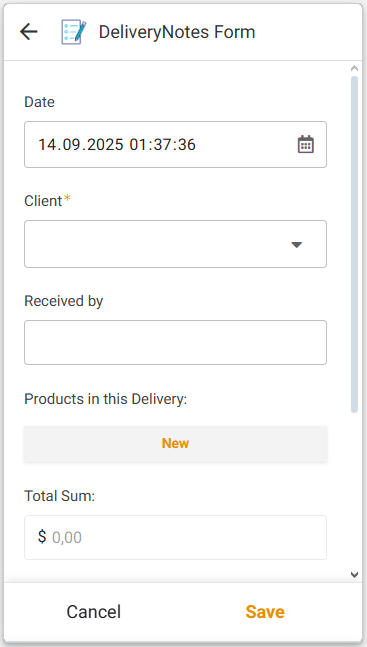This screenshot has height=647, width=367.
Task: Click the DeliveryNotes Form title
Action: (177, 32)
